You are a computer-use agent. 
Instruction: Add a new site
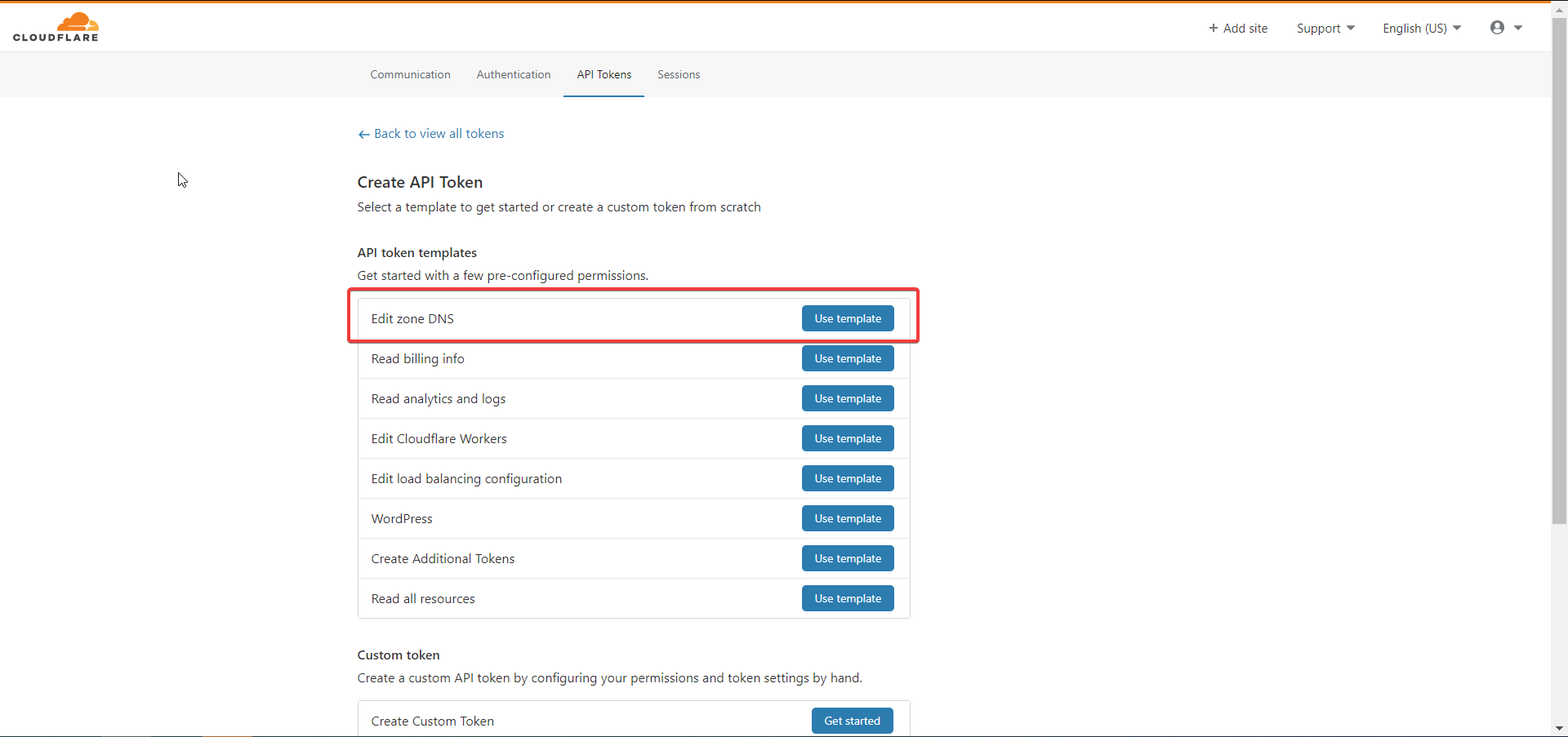1238,29
